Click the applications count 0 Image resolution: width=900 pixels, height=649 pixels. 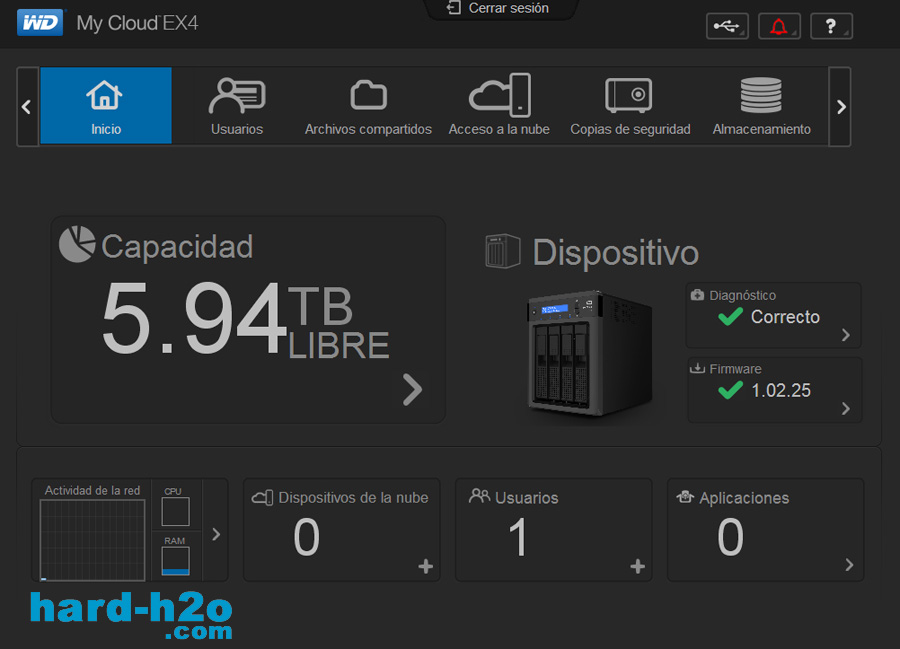click(x=731, y=537)
